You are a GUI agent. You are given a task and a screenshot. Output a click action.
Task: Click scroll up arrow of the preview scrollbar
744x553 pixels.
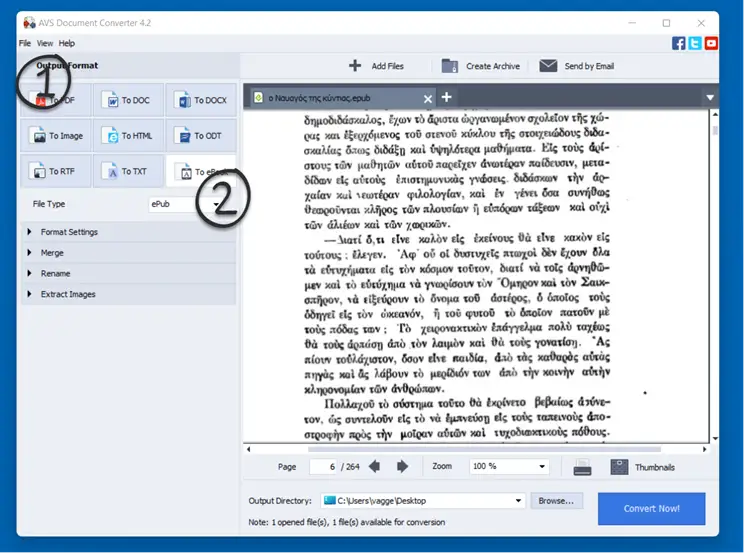(715, 114)
